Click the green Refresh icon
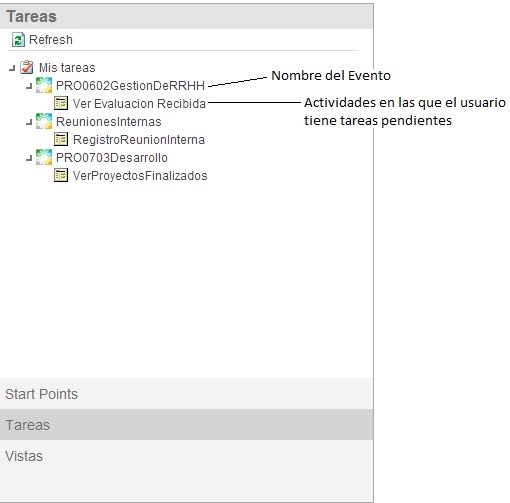This screenshot has width=510, height=503. click(18, 40)
